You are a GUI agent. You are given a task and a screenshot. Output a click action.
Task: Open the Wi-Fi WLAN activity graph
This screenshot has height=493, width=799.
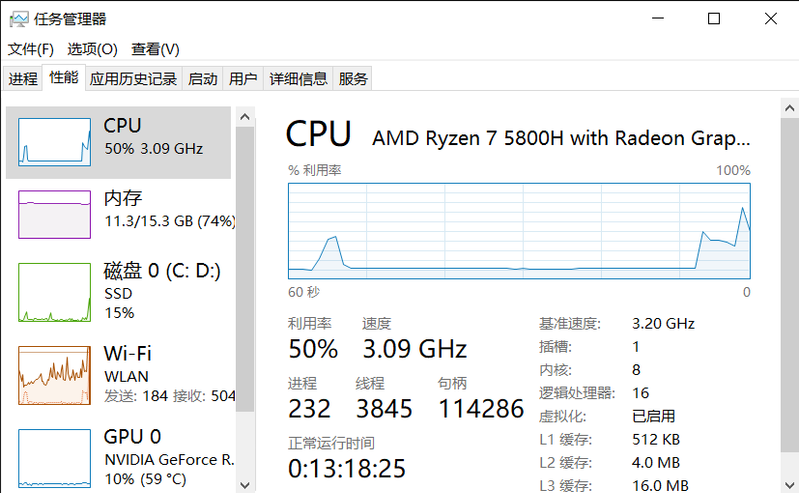pos(55,376)
